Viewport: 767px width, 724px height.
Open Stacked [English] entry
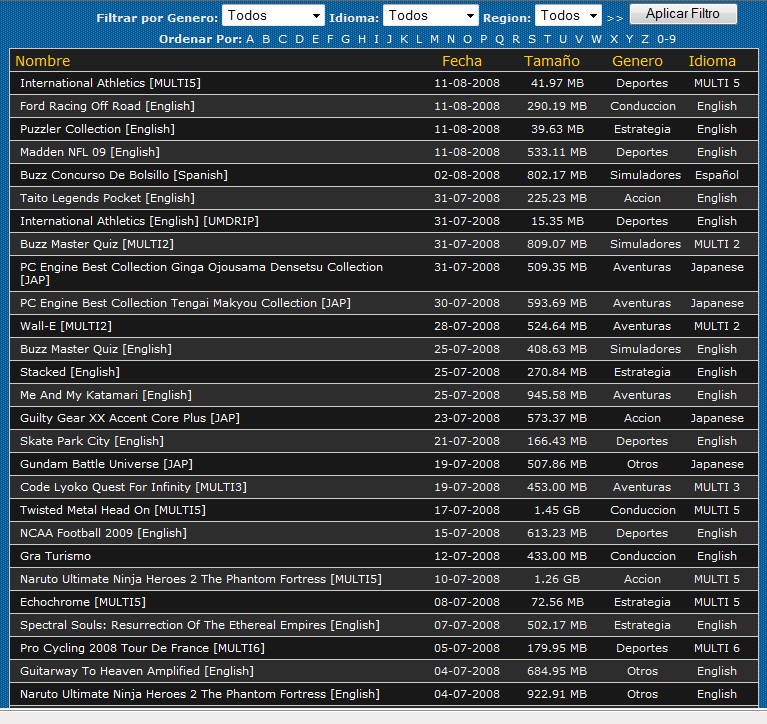(70, 372)
